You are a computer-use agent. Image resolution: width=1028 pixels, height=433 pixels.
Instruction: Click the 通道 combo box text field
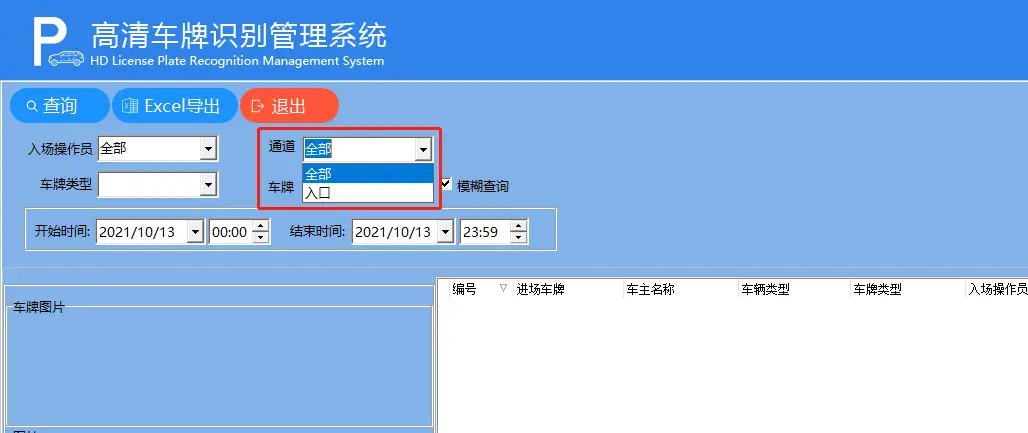tap(359, 151)
